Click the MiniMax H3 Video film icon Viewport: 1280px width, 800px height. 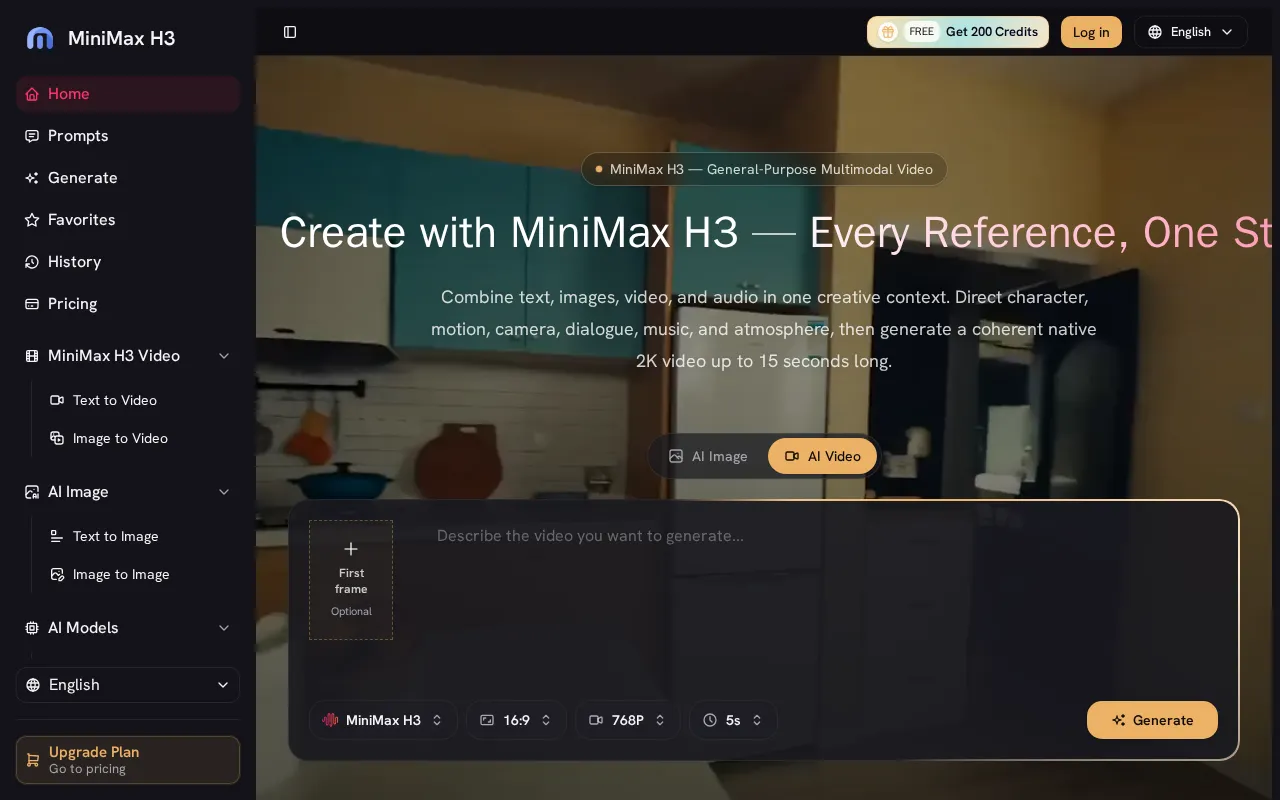(32, 356)
